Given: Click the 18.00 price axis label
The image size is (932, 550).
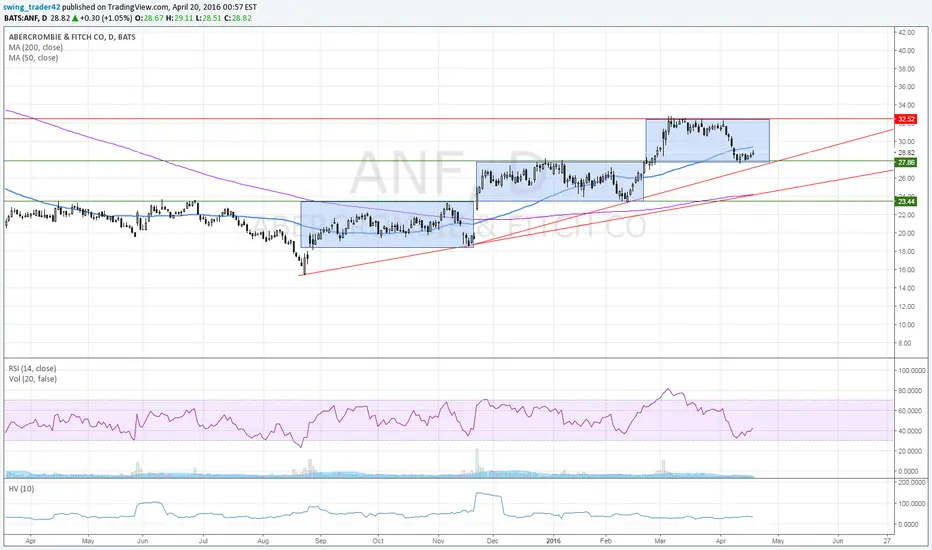Looking at the screenshot, I should point(906,252).
